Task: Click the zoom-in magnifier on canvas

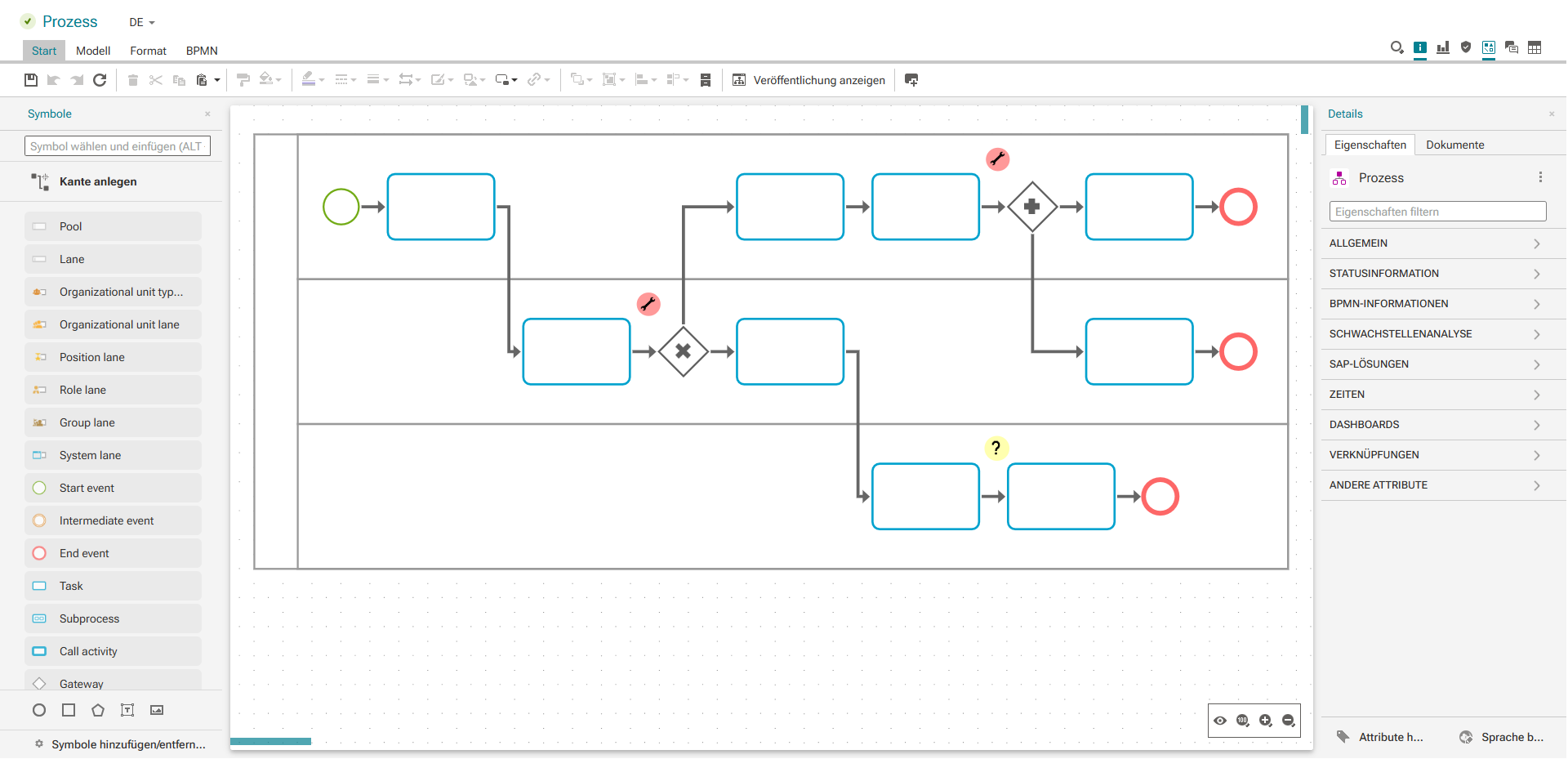Action: coord(1265,721)
